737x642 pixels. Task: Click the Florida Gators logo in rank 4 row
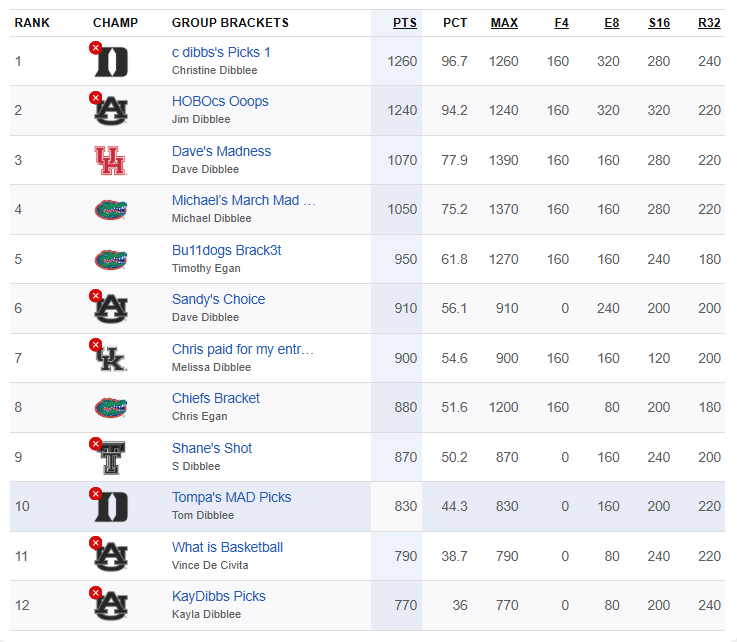click(111, 210)
